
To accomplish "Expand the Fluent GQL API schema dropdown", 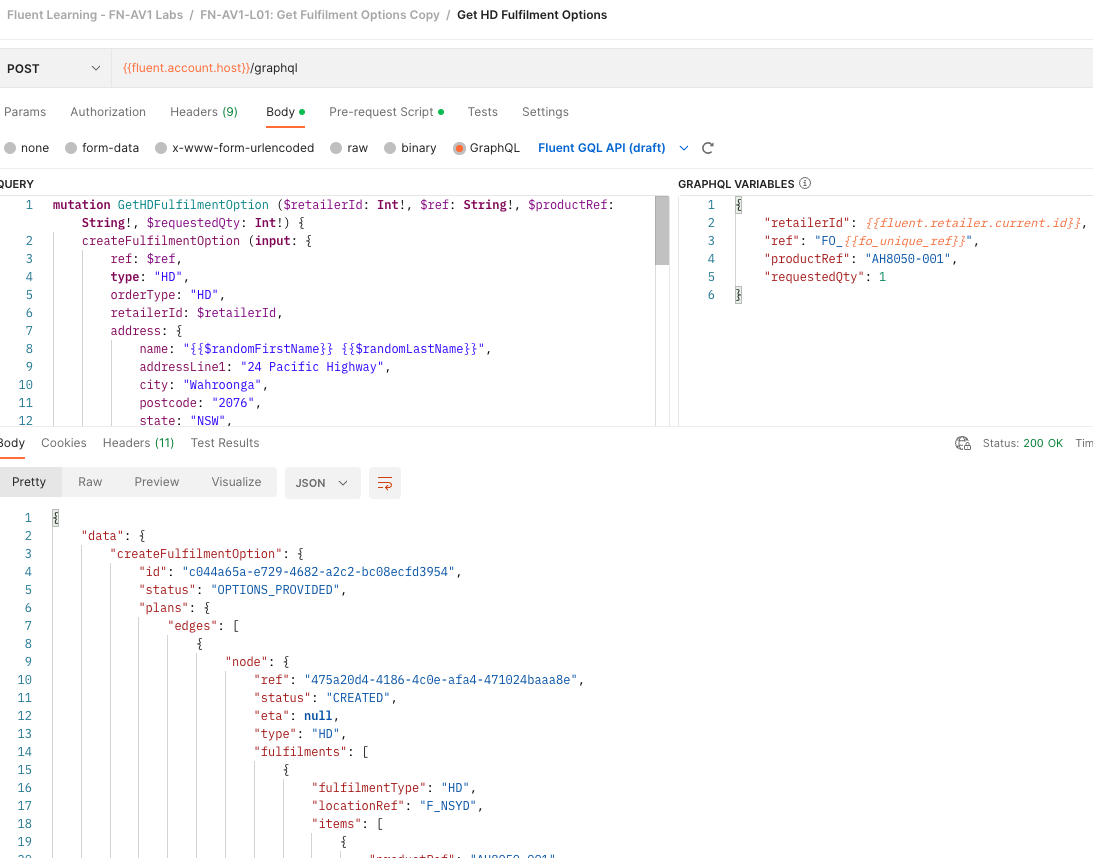I will click(x=684, y=148).
